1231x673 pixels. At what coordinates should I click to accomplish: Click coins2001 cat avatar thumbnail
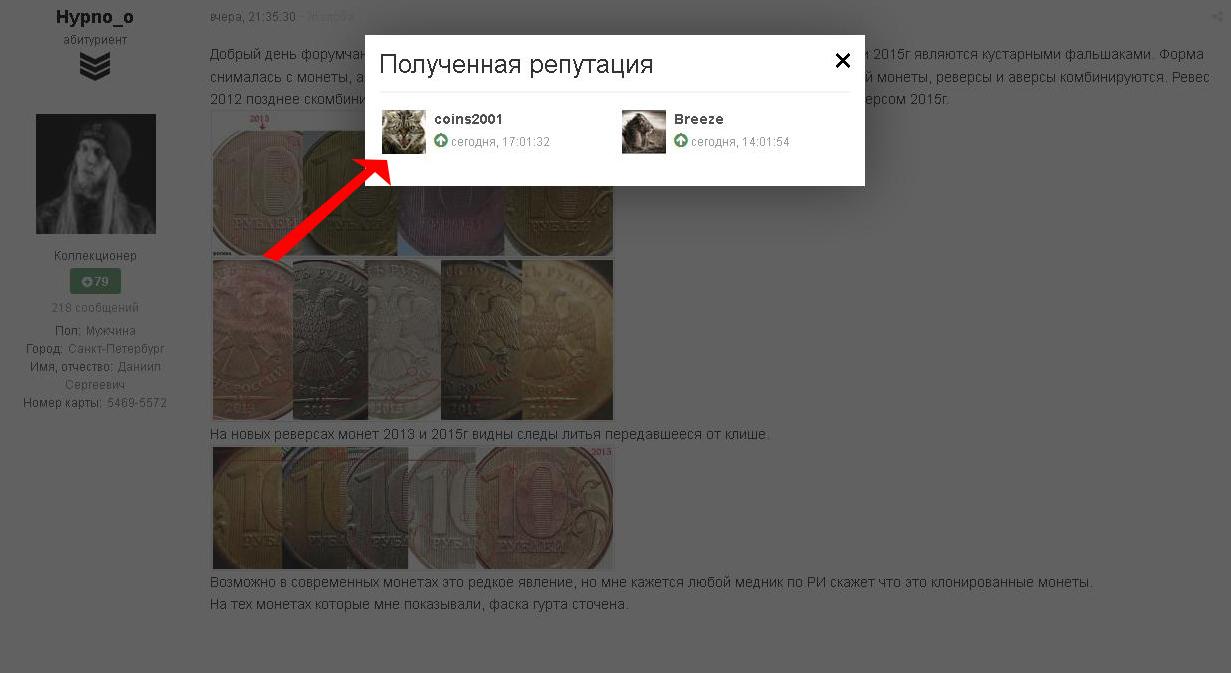coord(404,132)
